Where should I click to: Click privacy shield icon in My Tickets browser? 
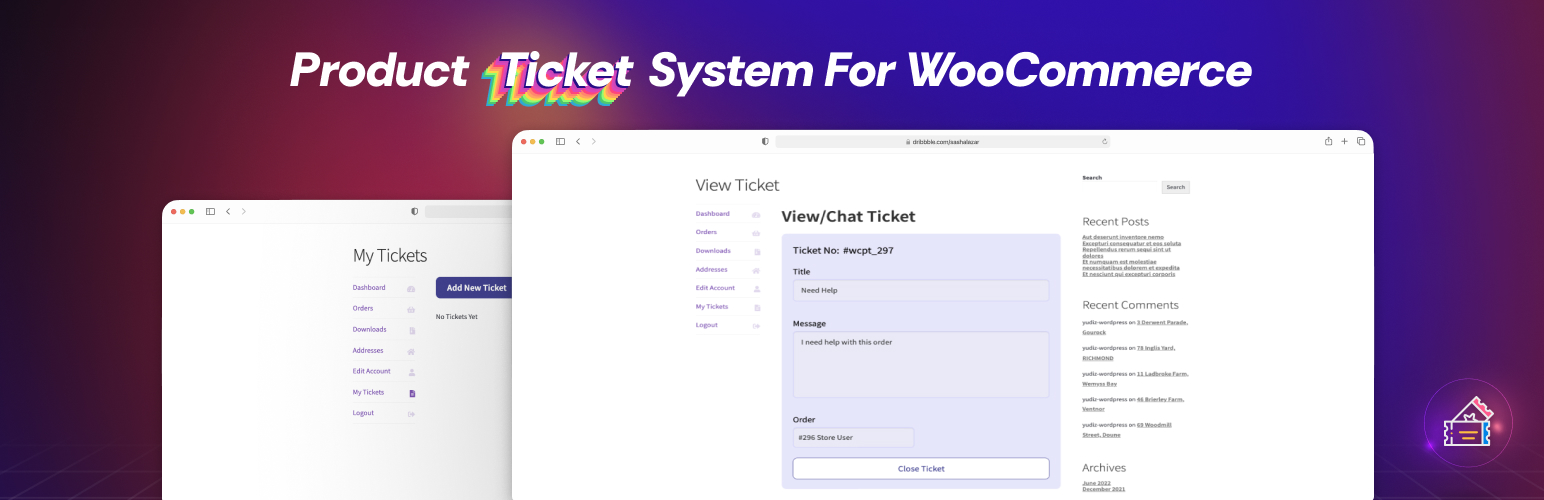click(415, 212)
